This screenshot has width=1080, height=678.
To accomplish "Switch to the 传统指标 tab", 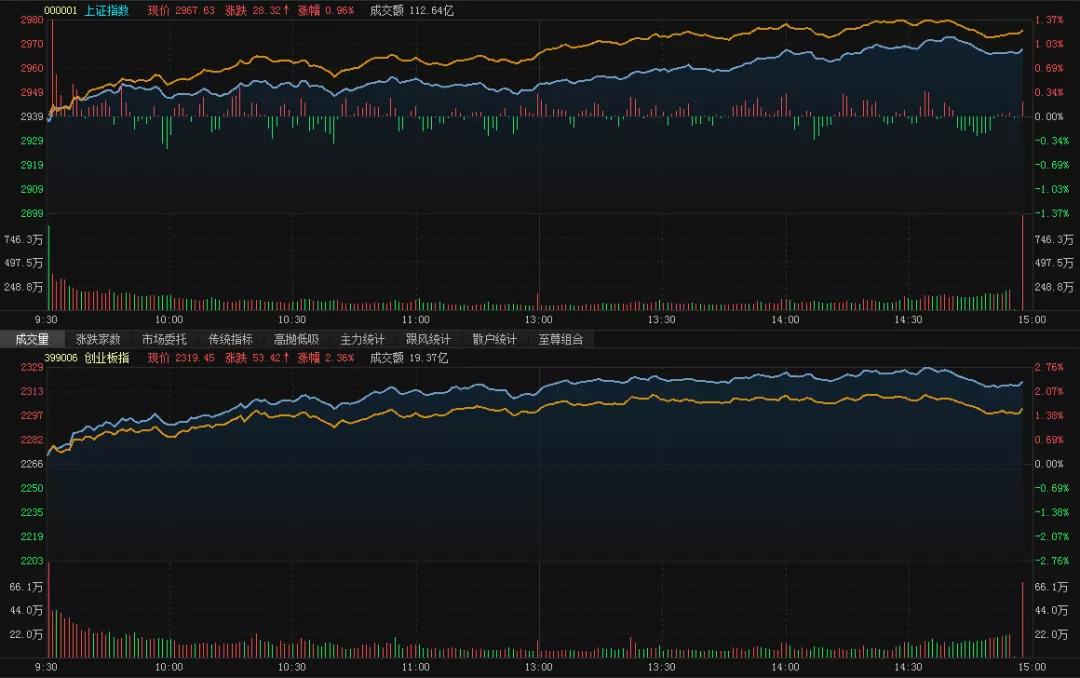I will [x=230, y=339].
